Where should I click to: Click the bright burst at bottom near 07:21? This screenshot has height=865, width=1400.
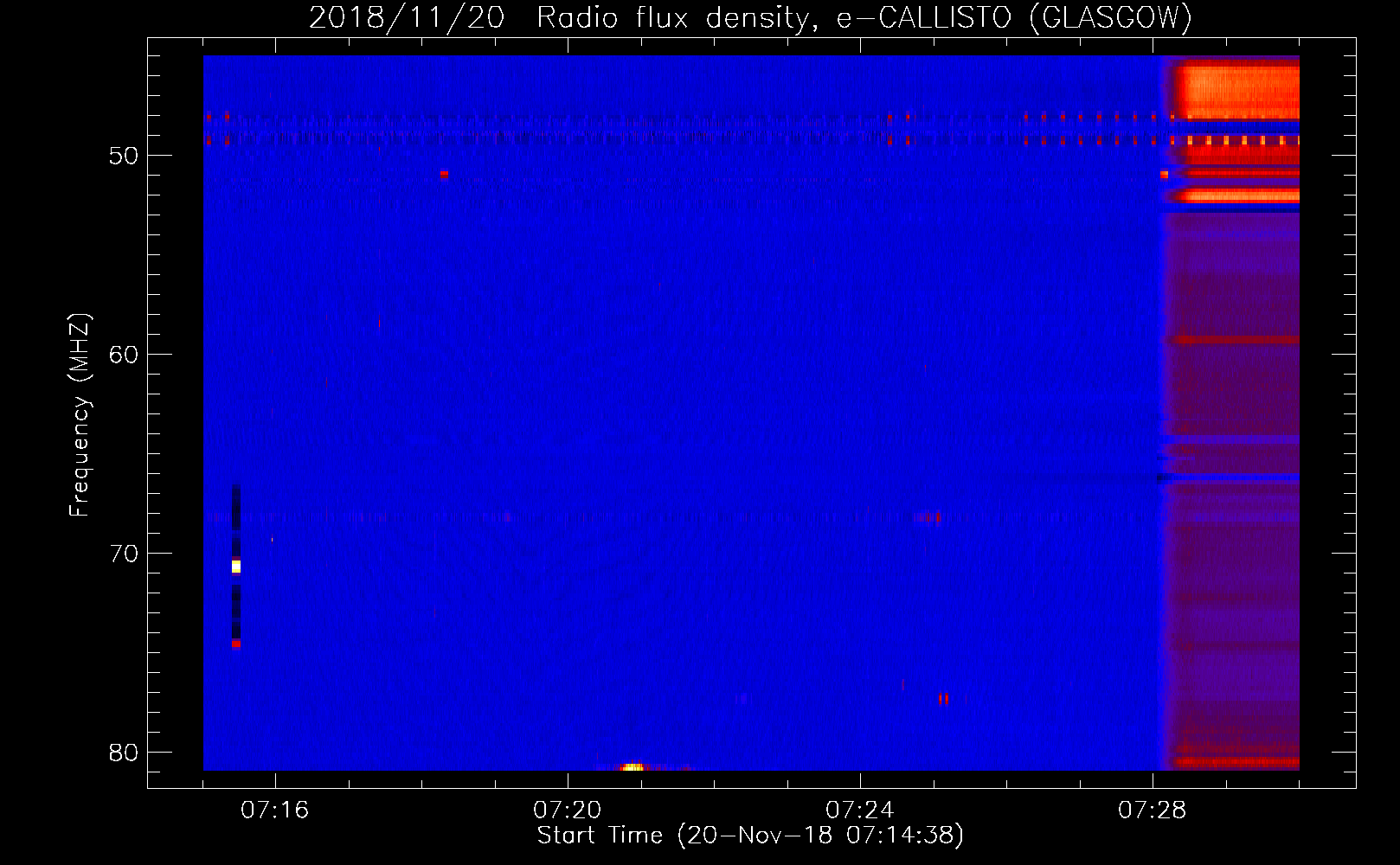(x=633, y=766)
